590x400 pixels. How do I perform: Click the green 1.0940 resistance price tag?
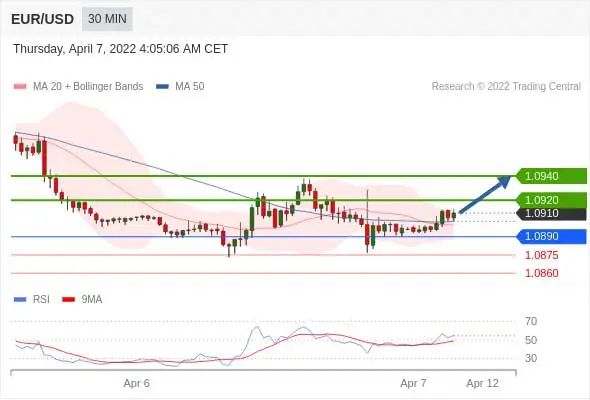point(551,176)
